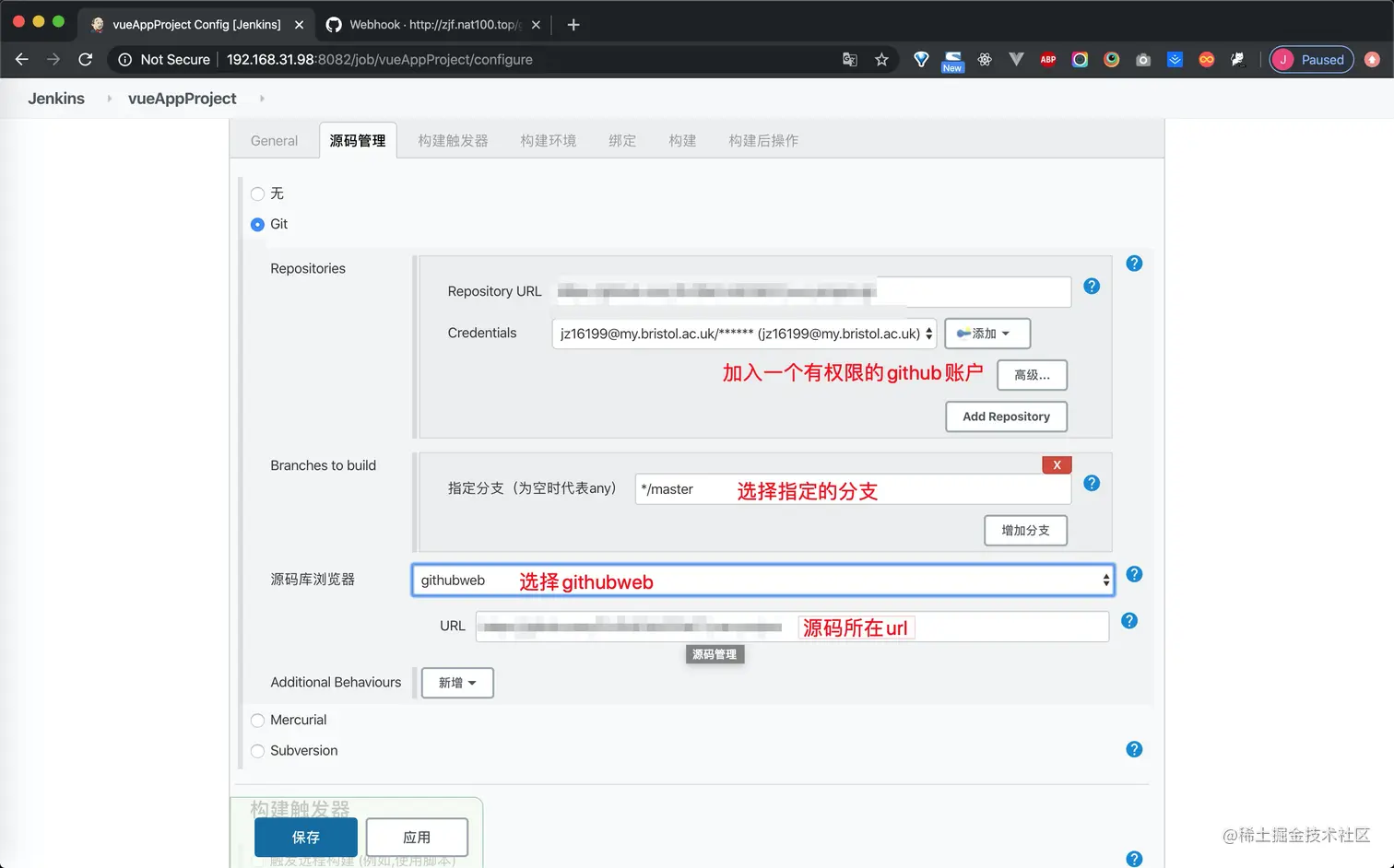The width and height of the screenshot is (1394, 868).
Task: Show help for branch specifier field
Action: 1092,484
